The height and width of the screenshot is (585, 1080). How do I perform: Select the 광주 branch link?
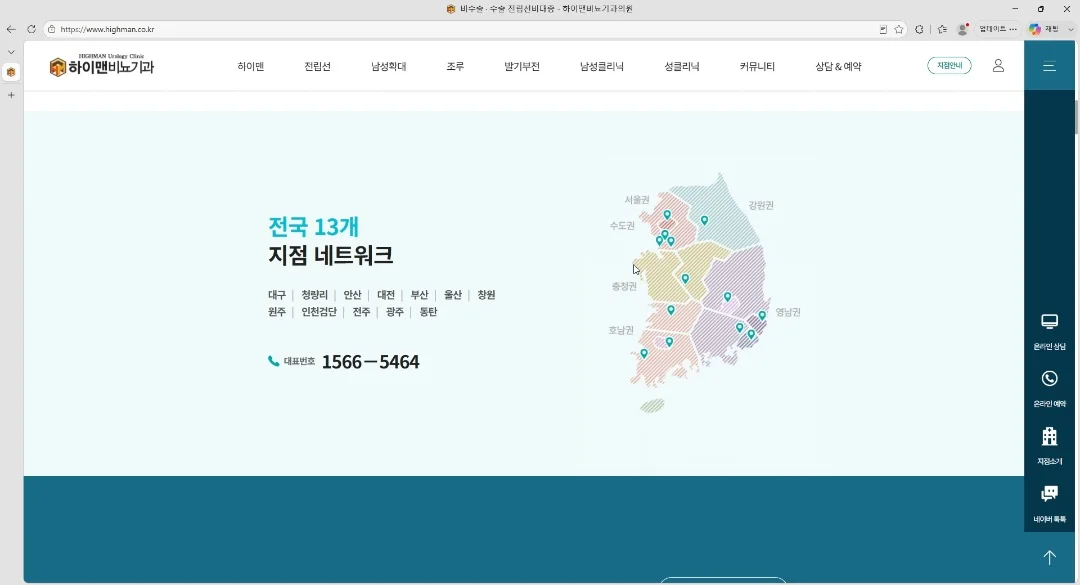point(395,312)
